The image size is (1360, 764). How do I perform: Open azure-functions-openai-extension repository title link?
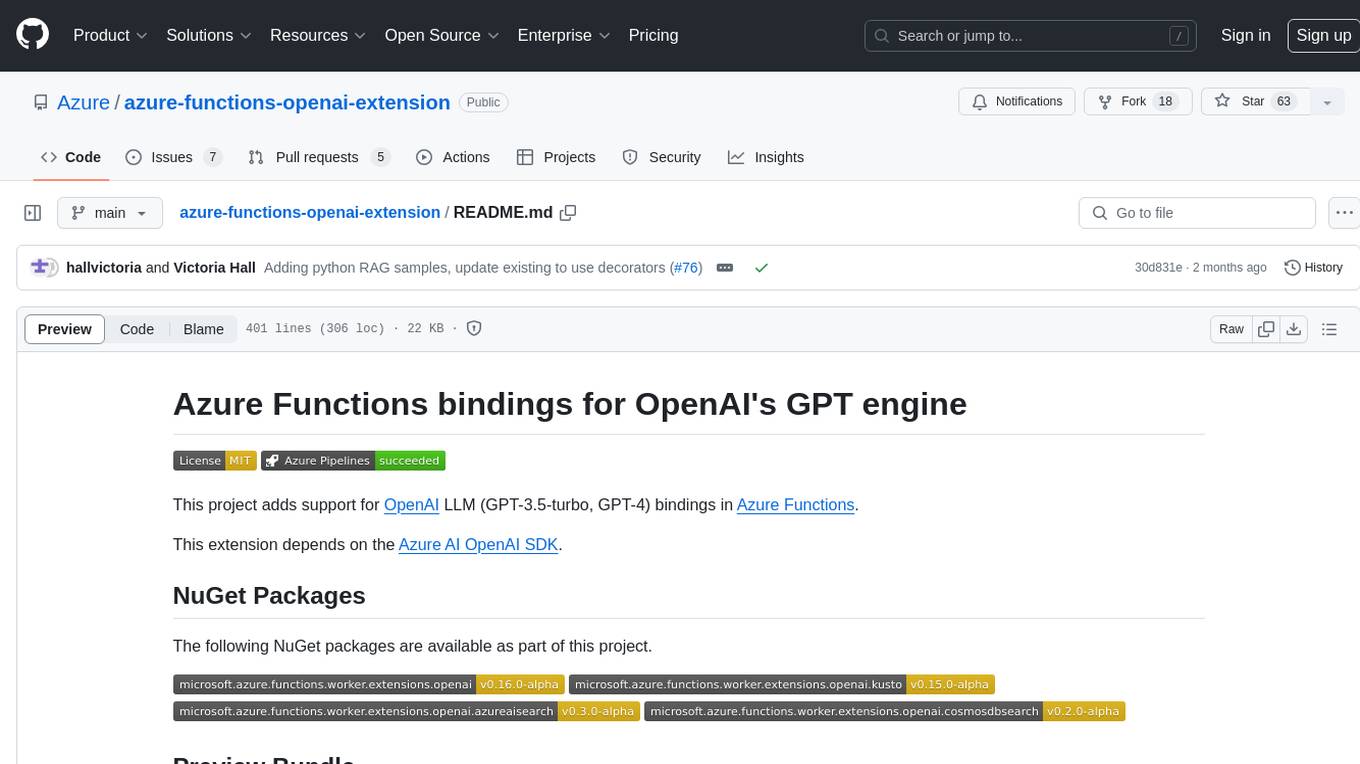(287, 102)
